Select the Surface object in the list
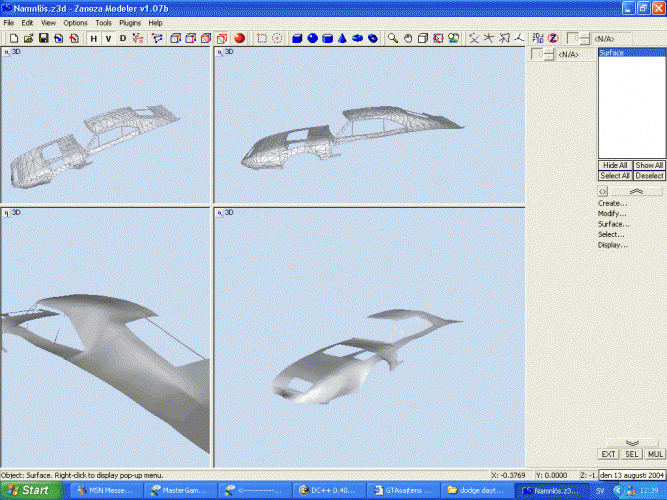The image size is (667, 500). point(612,53)
